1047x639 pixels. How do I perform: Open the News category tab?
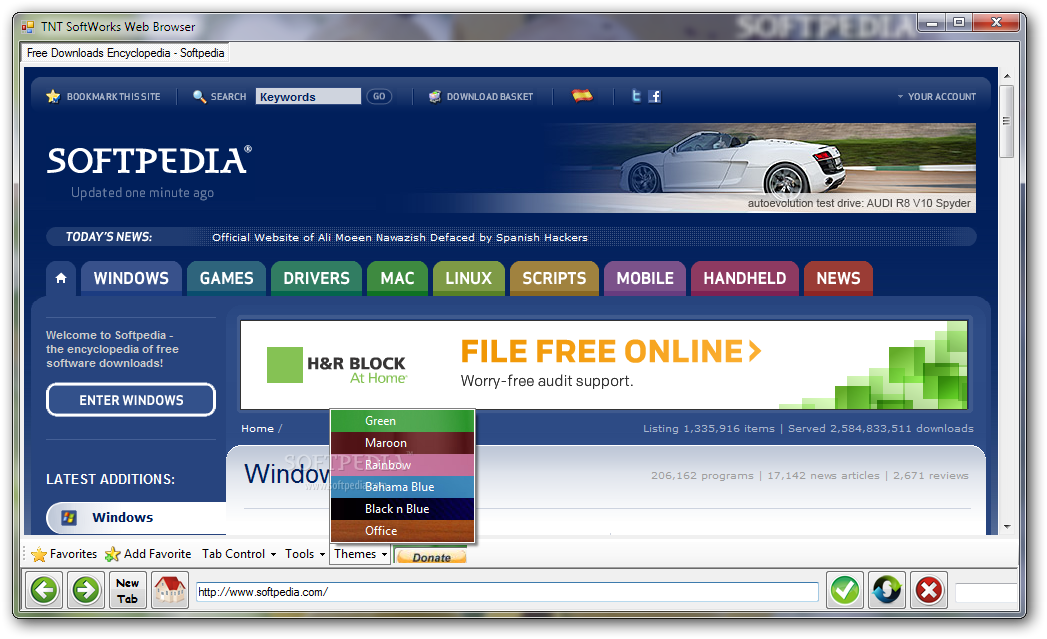(x=838, y=278)
